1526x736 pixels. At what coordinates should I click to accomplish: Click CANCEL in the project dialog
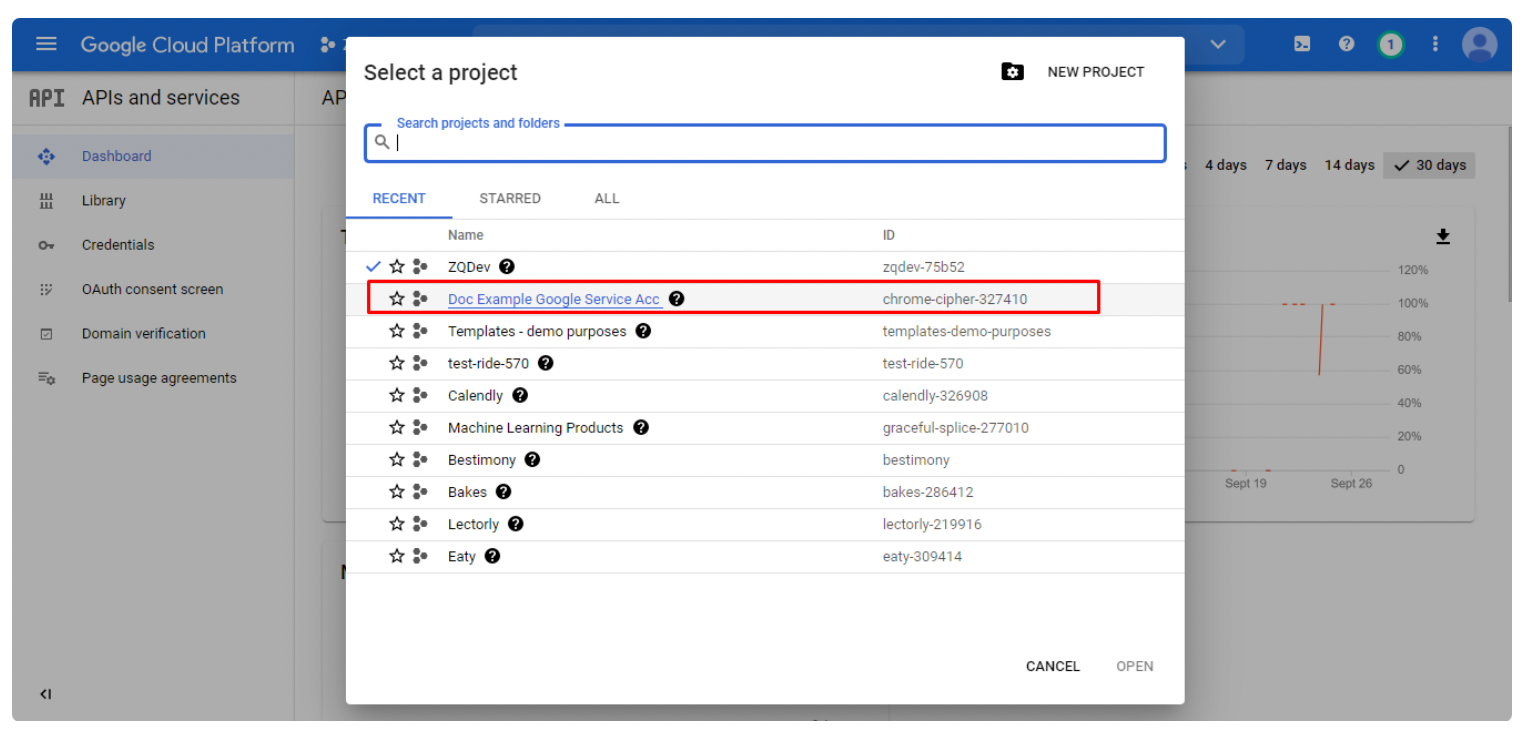coord(1053,666)
